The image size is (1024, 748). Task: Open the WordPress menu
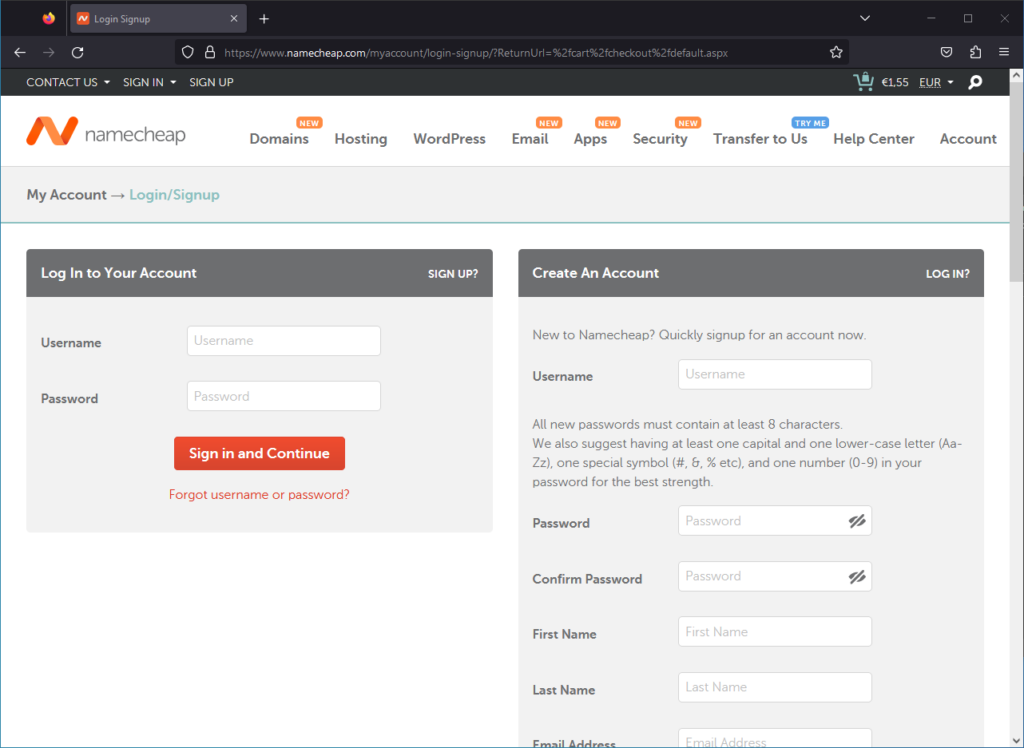(449, 138)
